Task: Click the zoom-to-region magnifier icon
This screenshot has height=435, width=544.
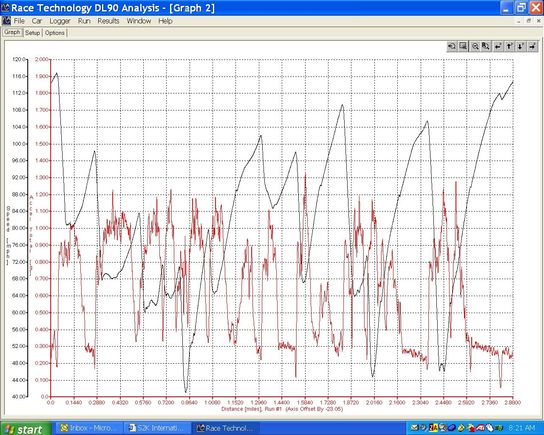Action: point(486,46)
